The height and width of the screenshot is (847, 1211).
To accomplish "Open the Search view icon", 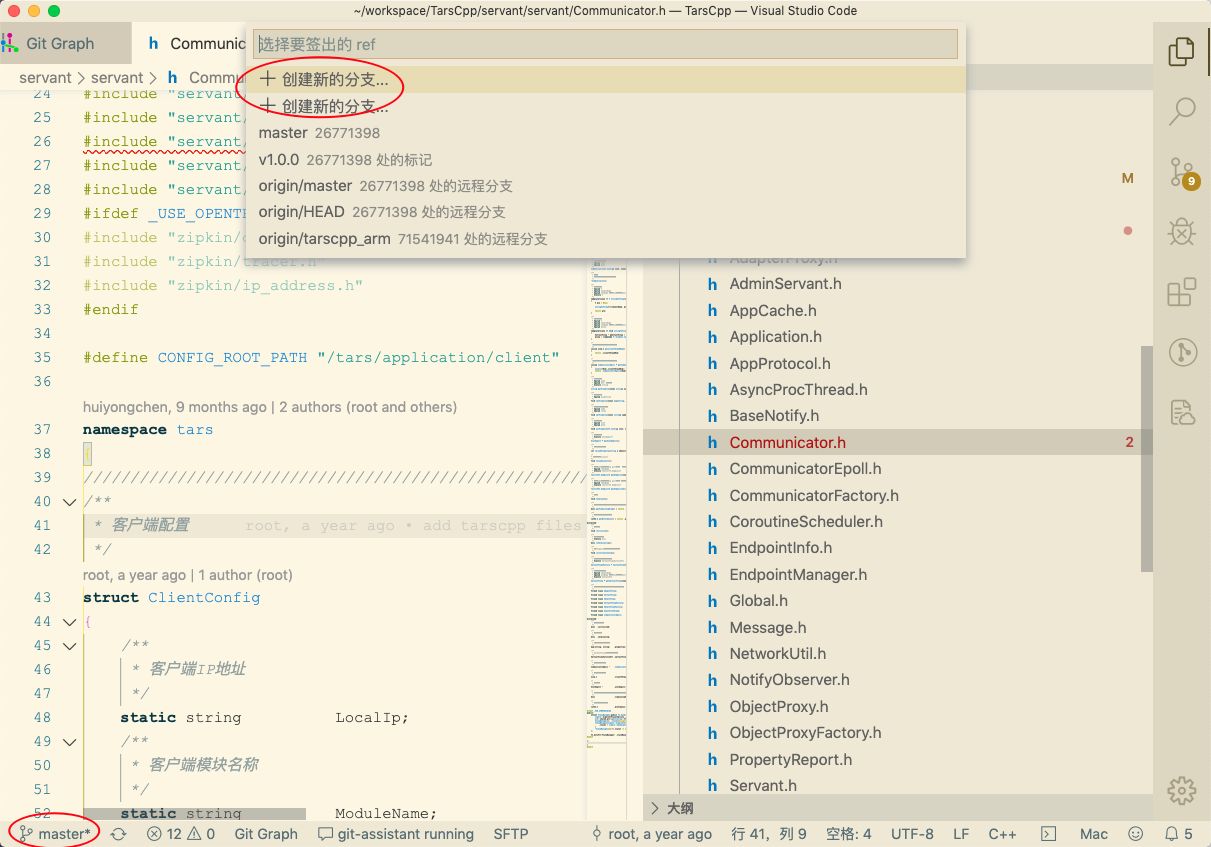I will tap(1182, 110).
